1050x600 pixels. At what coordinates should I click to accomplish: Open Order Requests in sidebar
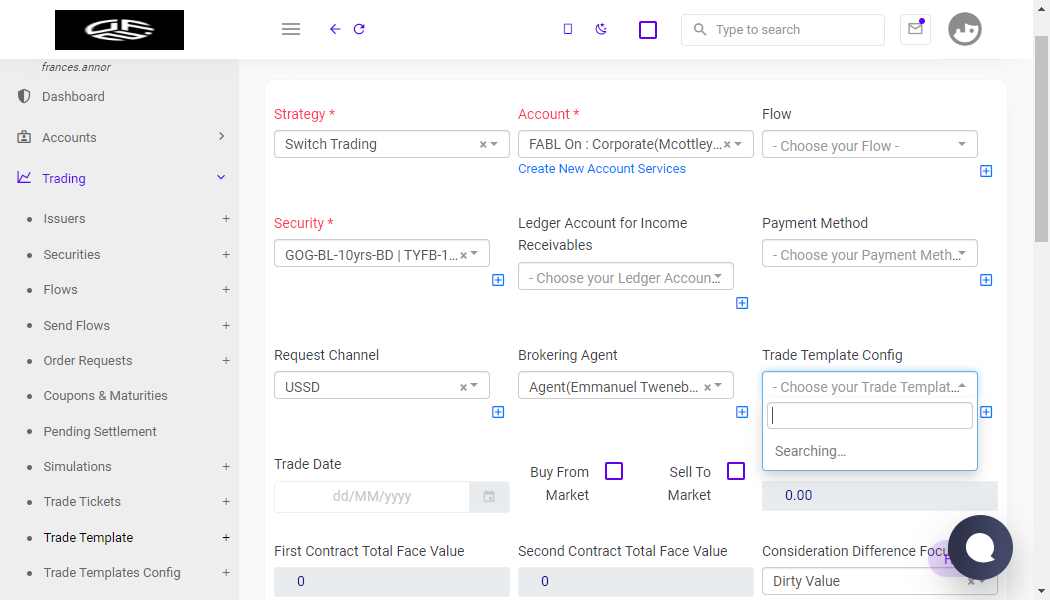click(88, 360)
